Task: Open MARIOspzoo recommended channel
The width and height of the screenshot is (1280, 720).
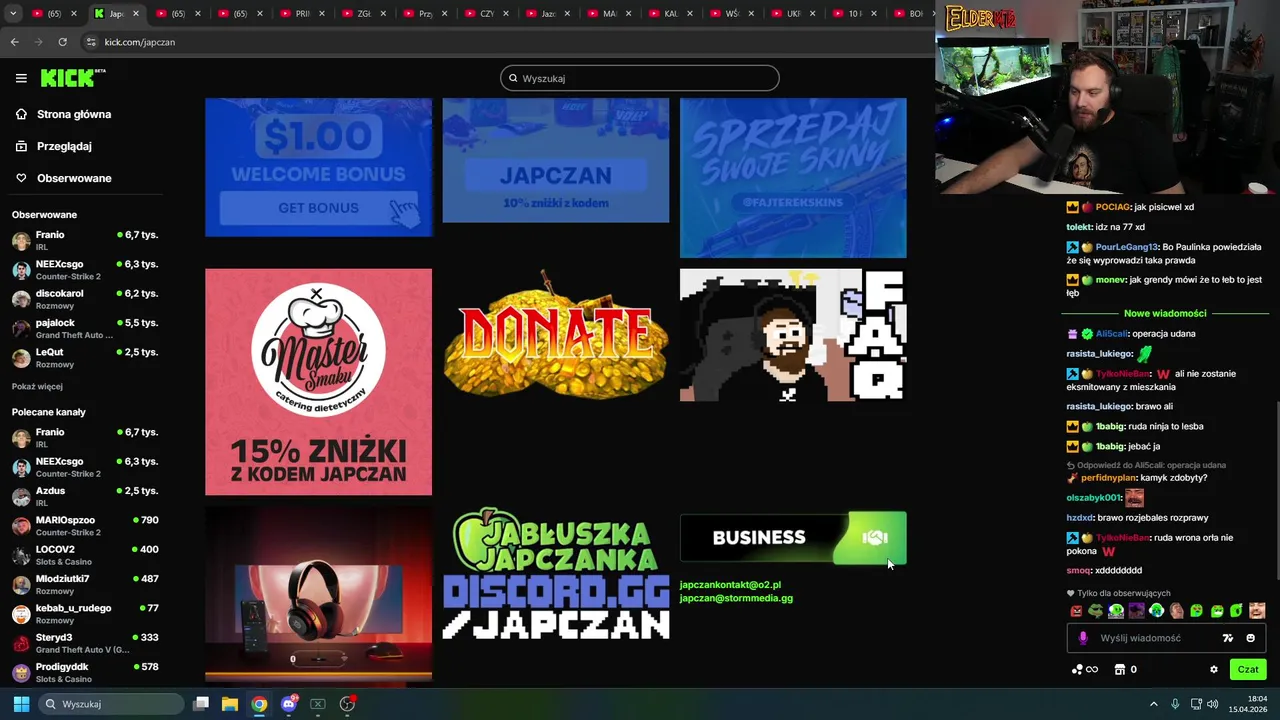Action: [85, 525]
